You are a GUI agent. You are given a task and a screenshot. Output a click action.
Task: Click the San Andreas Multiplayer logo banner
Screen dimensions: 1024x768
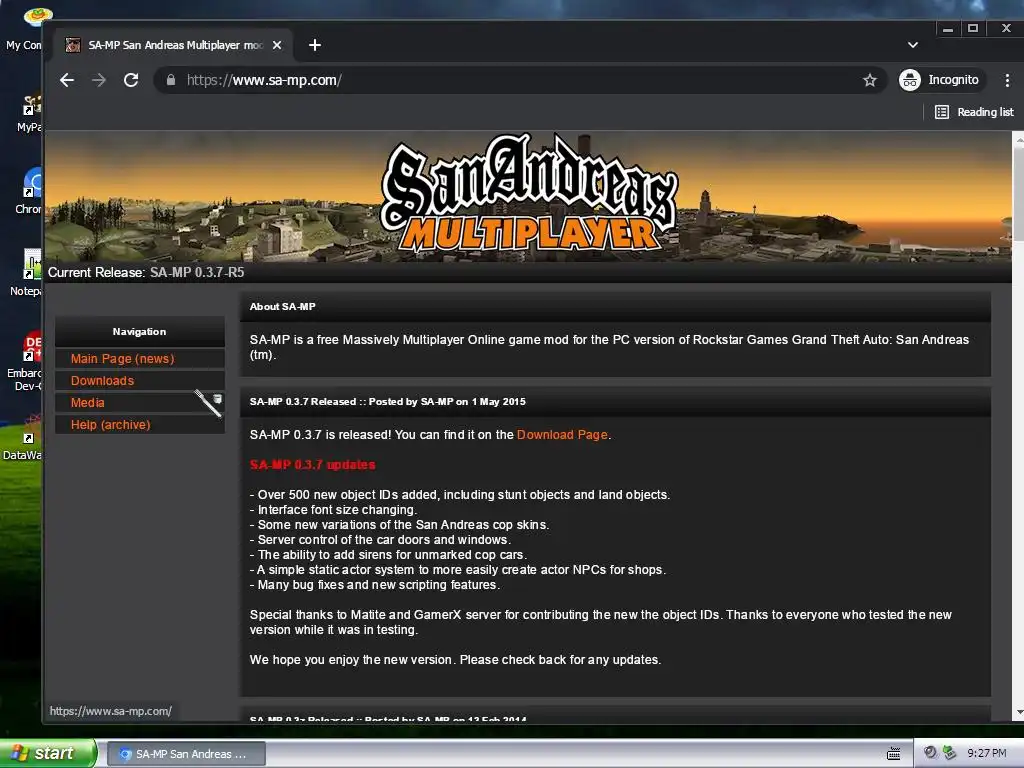tap(529, 195)
